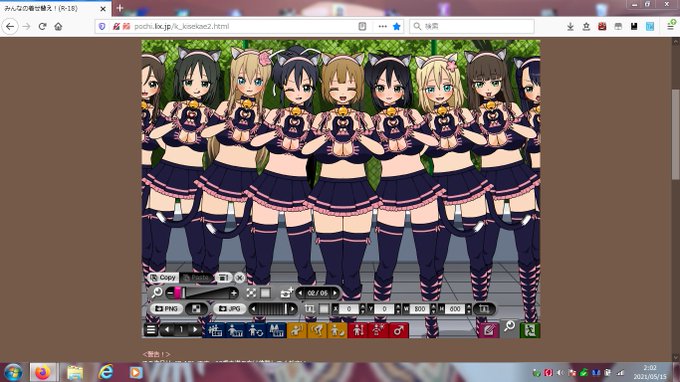Open a new tab with plus button

point(120,8)
